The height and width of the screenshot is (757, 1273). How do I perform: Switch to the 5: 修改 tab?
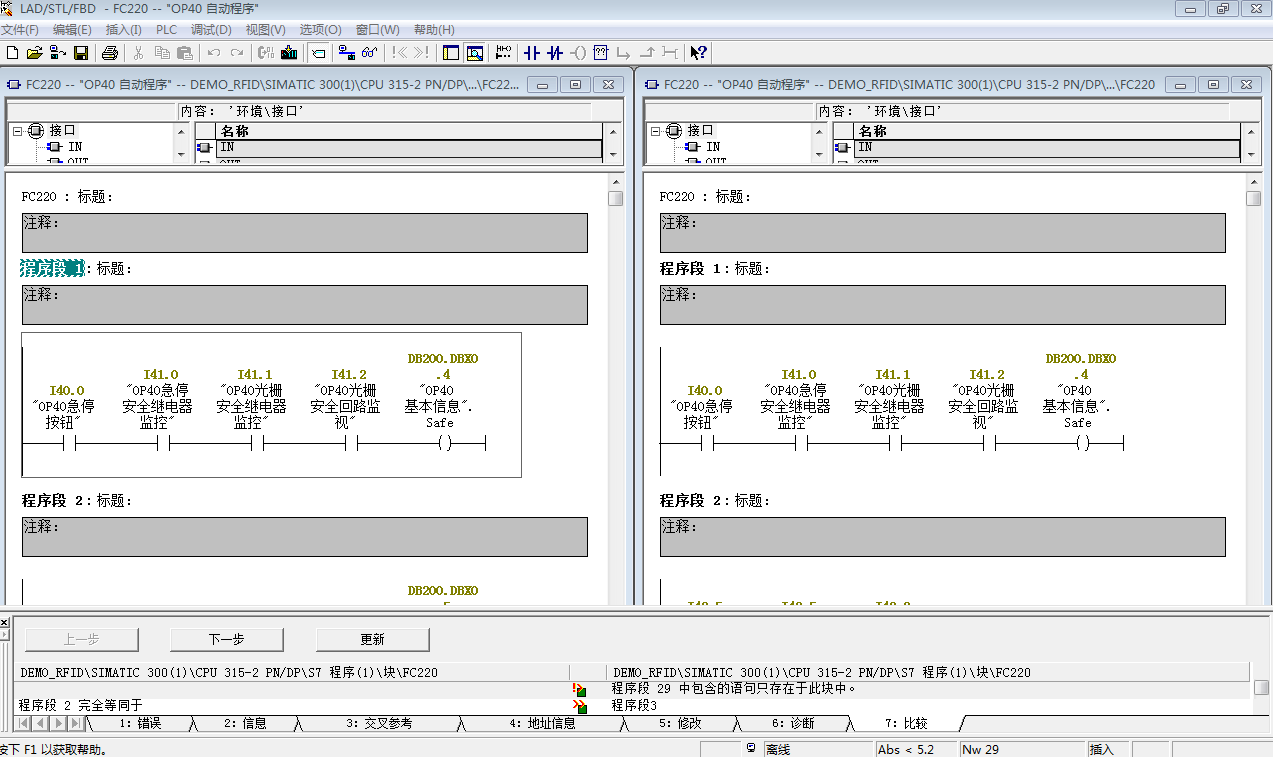pyautogui.click(x=680, y=723)
